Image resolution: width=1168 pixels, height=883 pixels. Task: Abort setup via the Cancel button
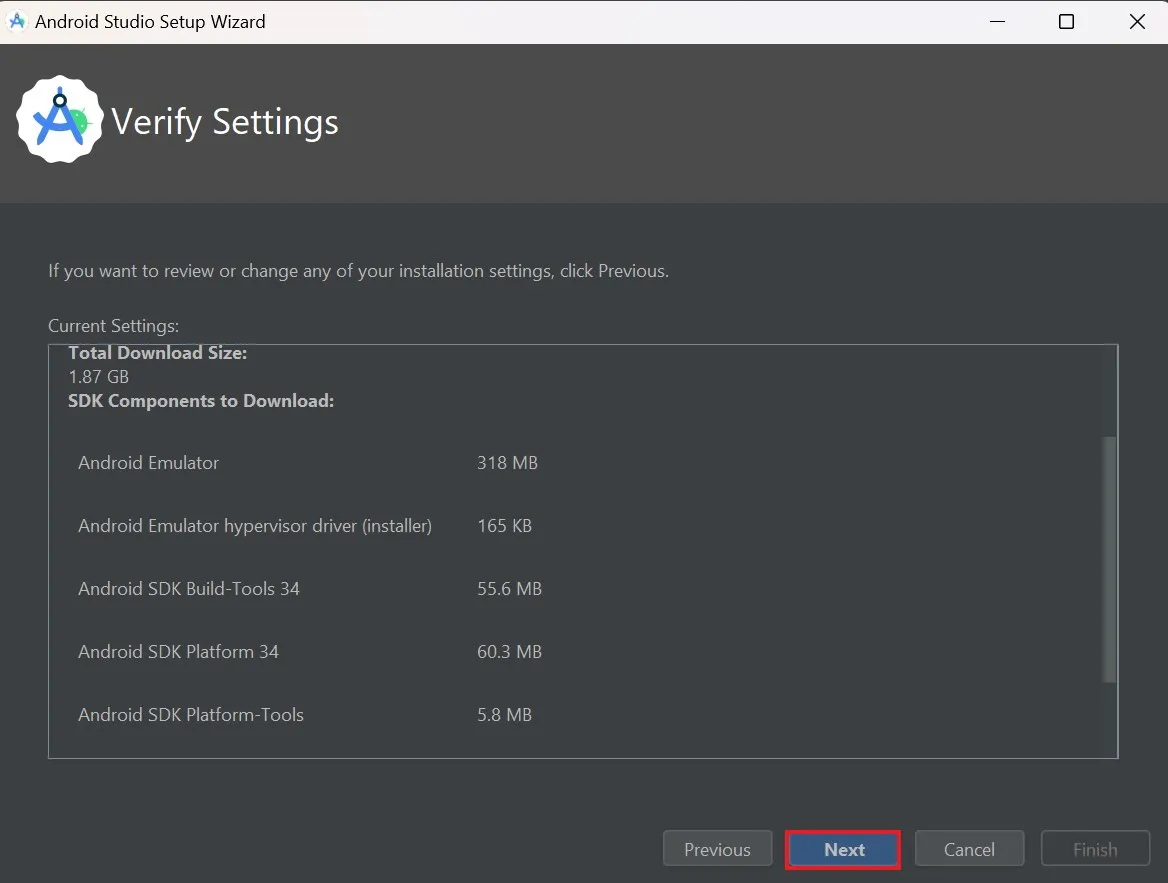969,848
